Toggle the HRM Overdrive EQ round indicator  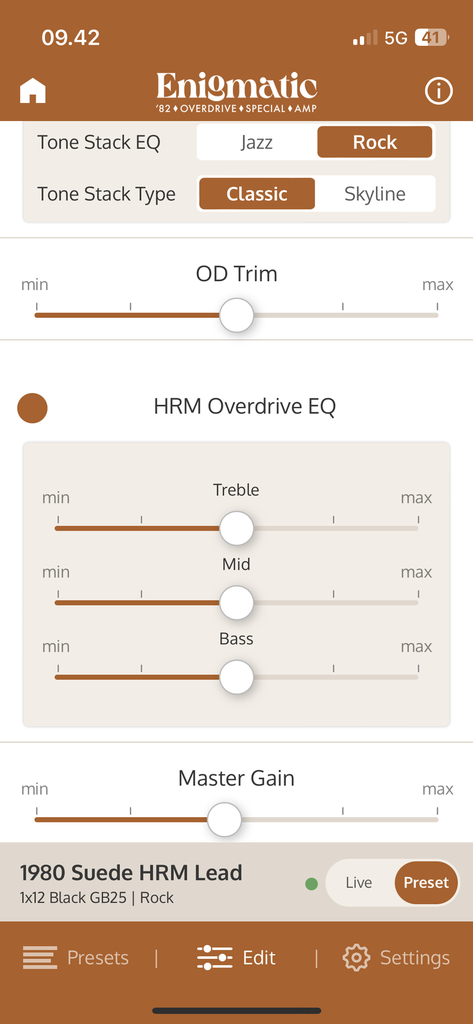[x=32, y=408]
